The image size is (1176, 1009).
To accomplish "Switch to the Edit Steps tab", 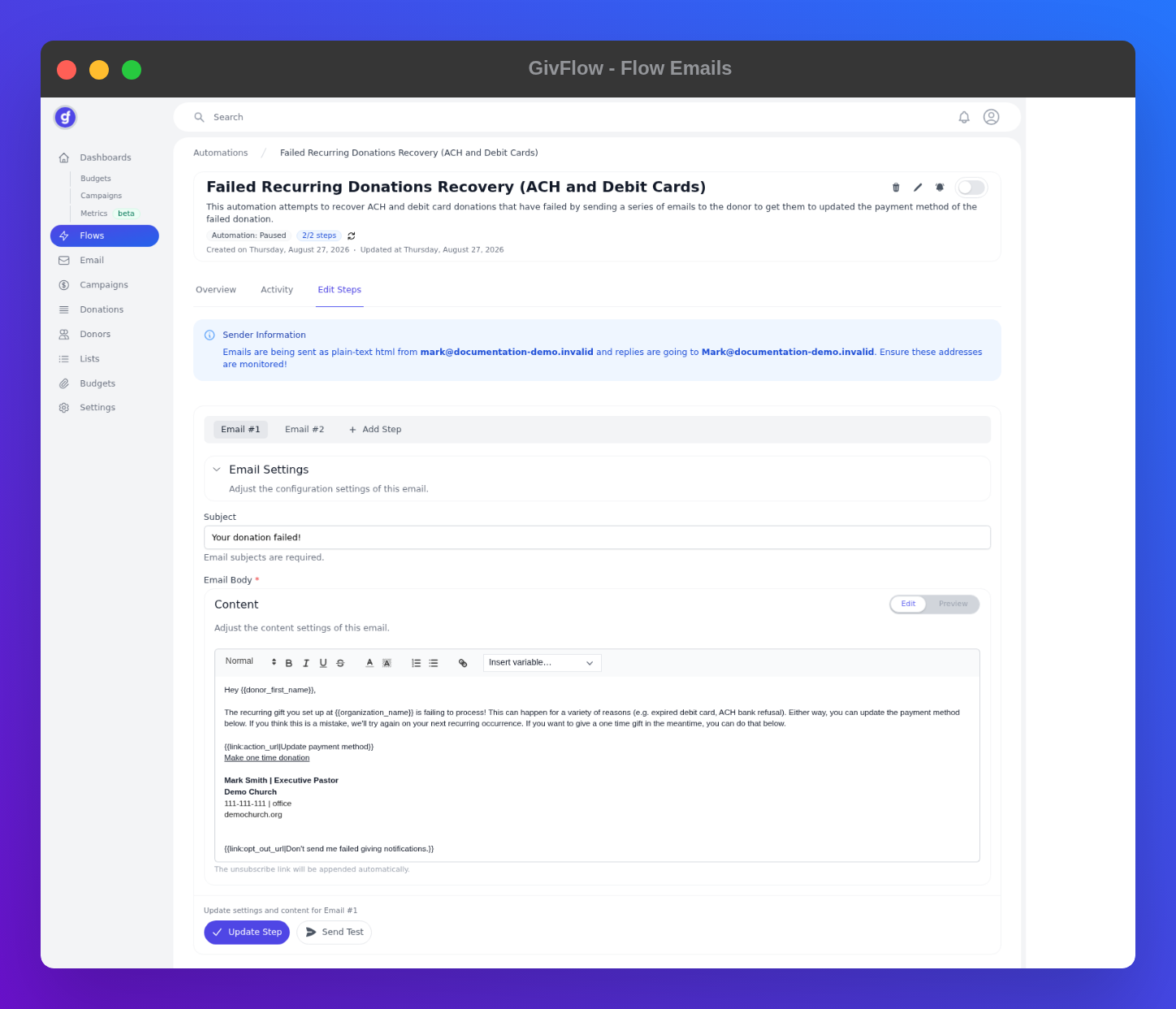I will (339, 290).
